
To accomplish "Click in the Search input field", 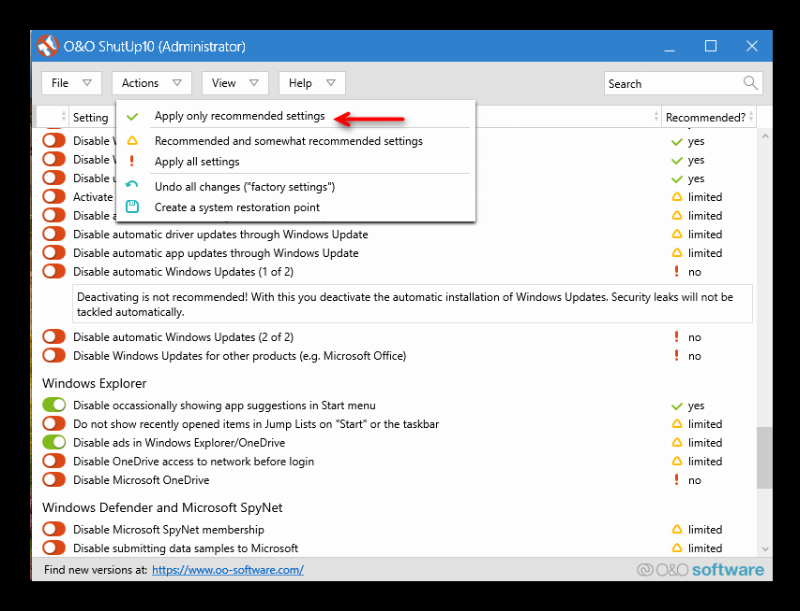I will [x=672, y=84].
